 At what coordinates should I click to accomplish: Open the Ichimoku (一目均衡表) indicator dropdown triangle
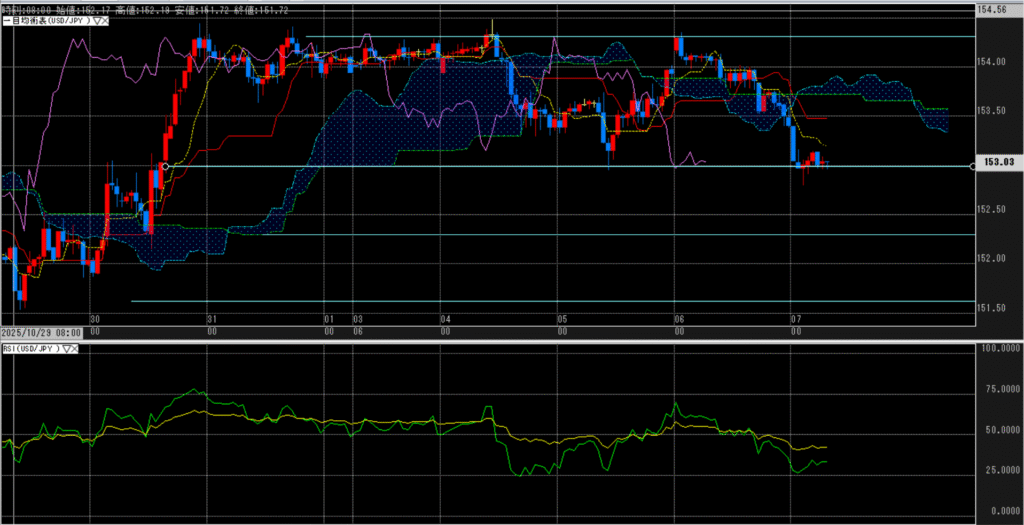97,20
